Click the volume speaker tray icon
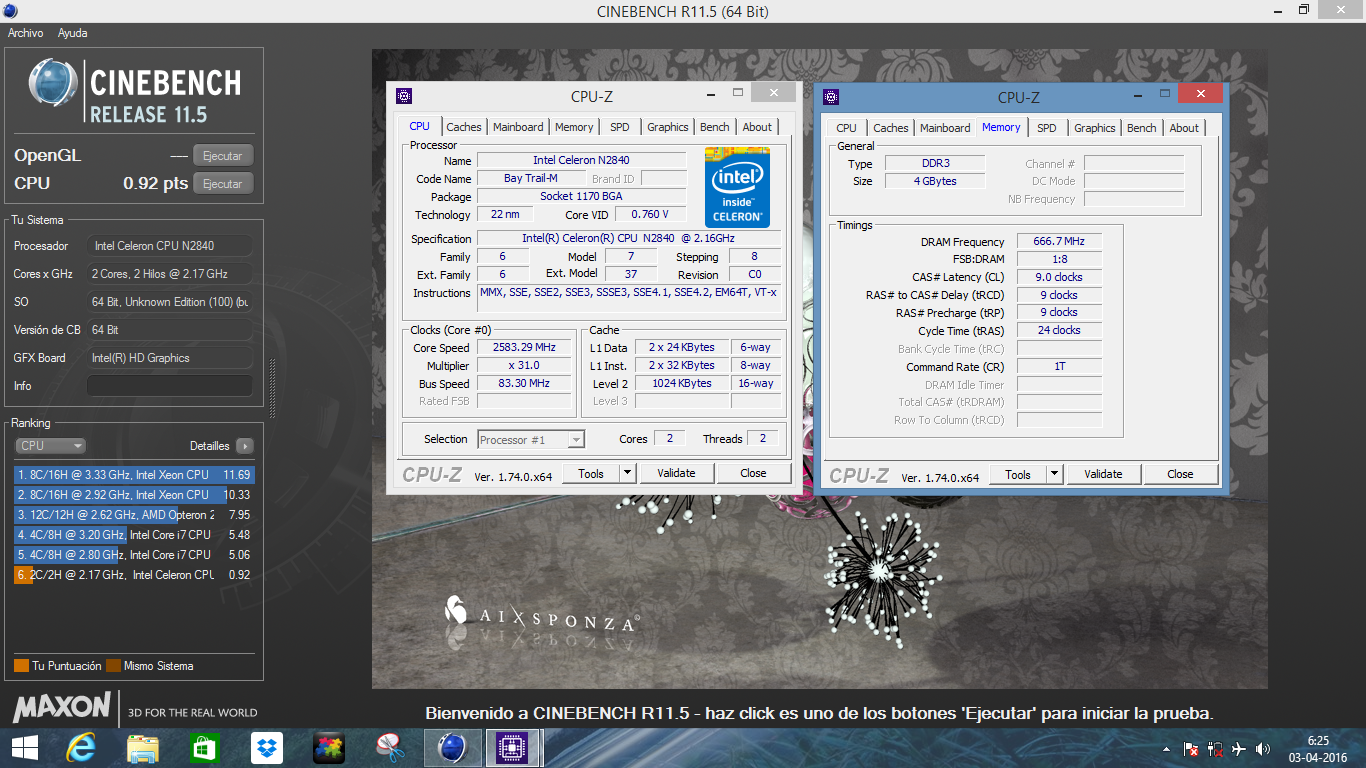Screen dimensions: 1366x768 tap(1263, 749)
